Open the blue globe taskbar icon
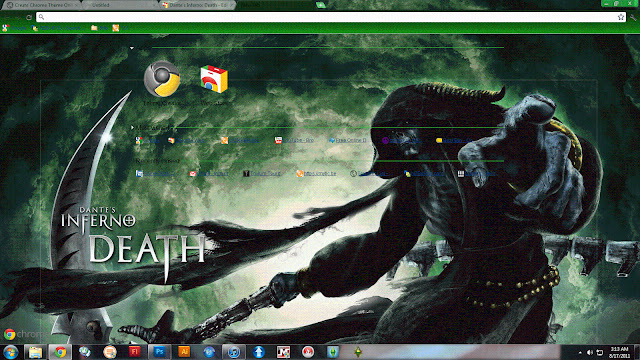Viewport: 640px width, 360px height. click(x=209, y=352)
